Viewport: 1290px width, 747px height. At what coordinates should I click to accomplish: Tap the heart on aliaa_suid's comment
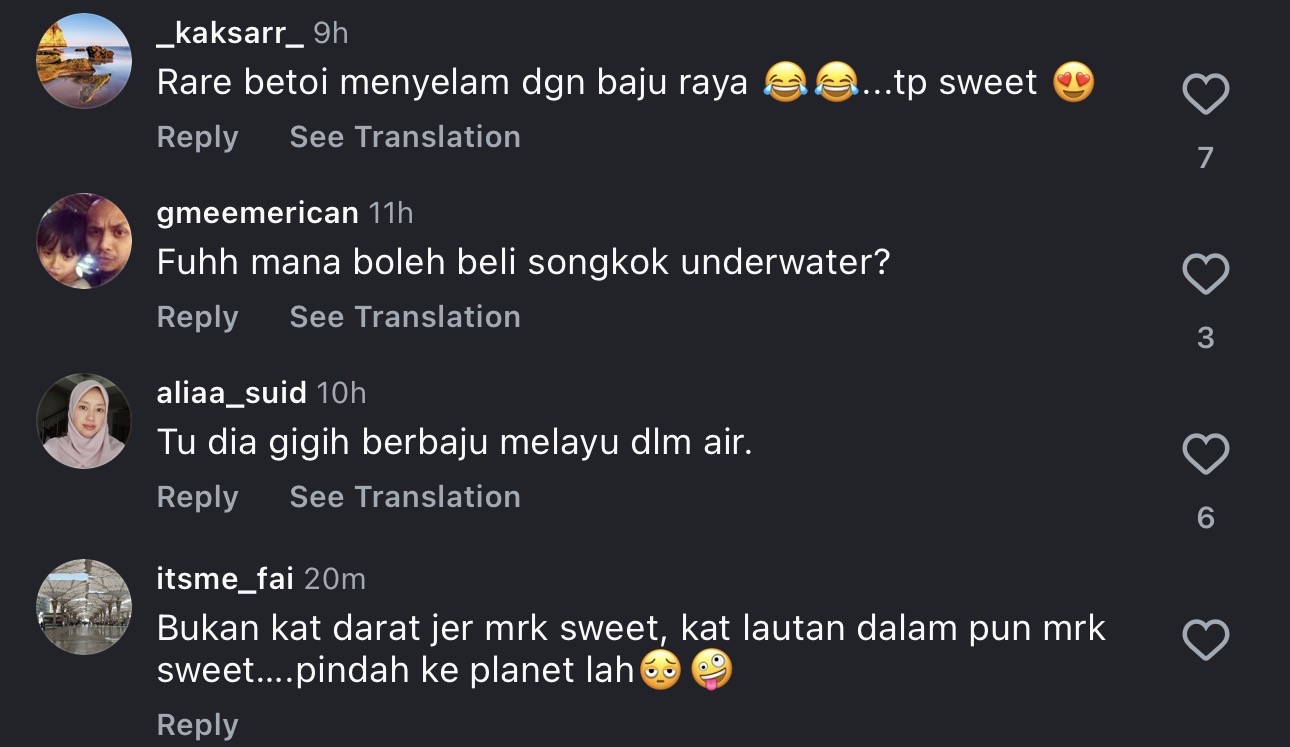1205,455
